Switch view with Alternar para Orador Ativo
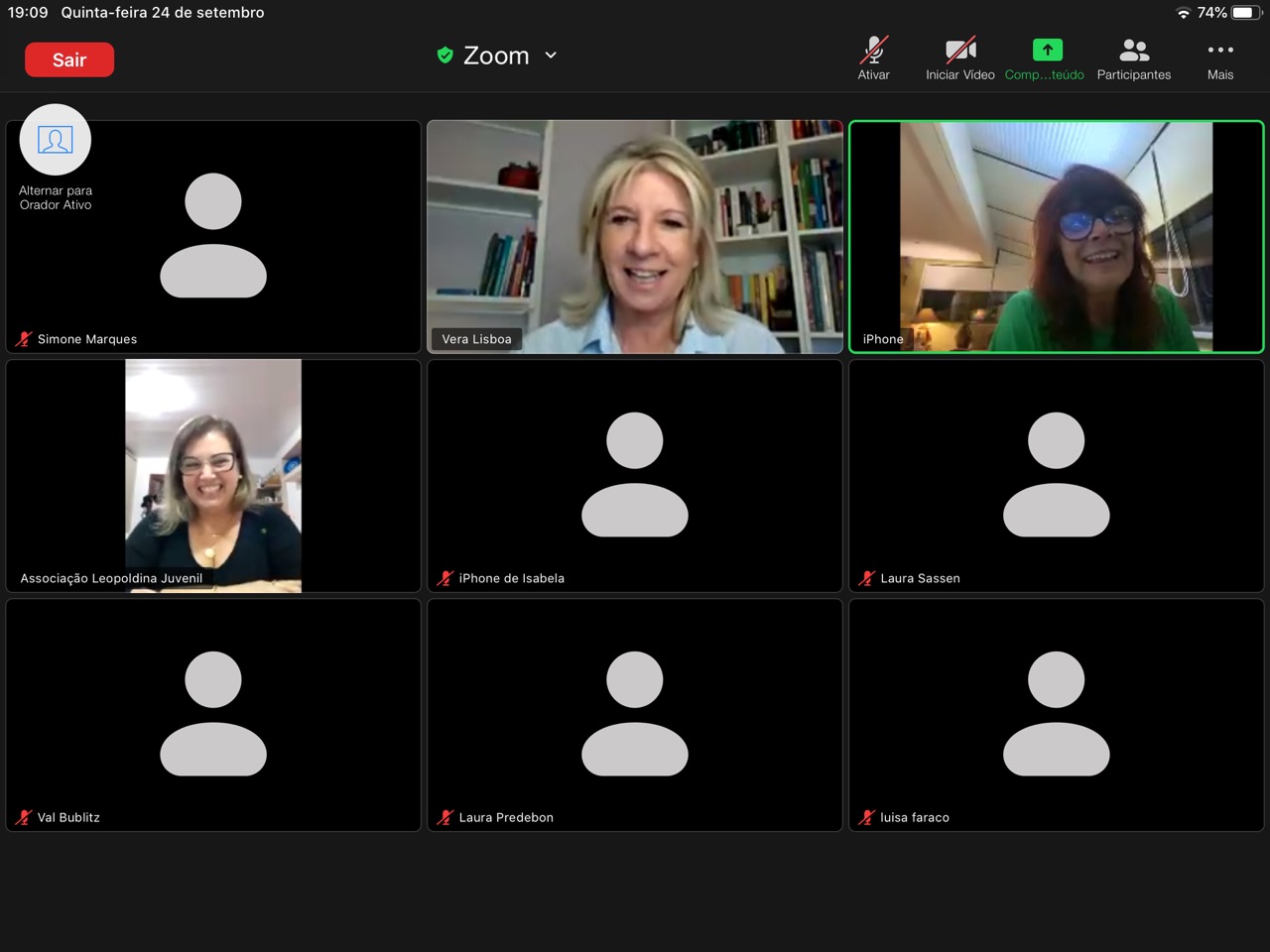The height and width of the screenshot is (952, 1270). coord(56,159)
